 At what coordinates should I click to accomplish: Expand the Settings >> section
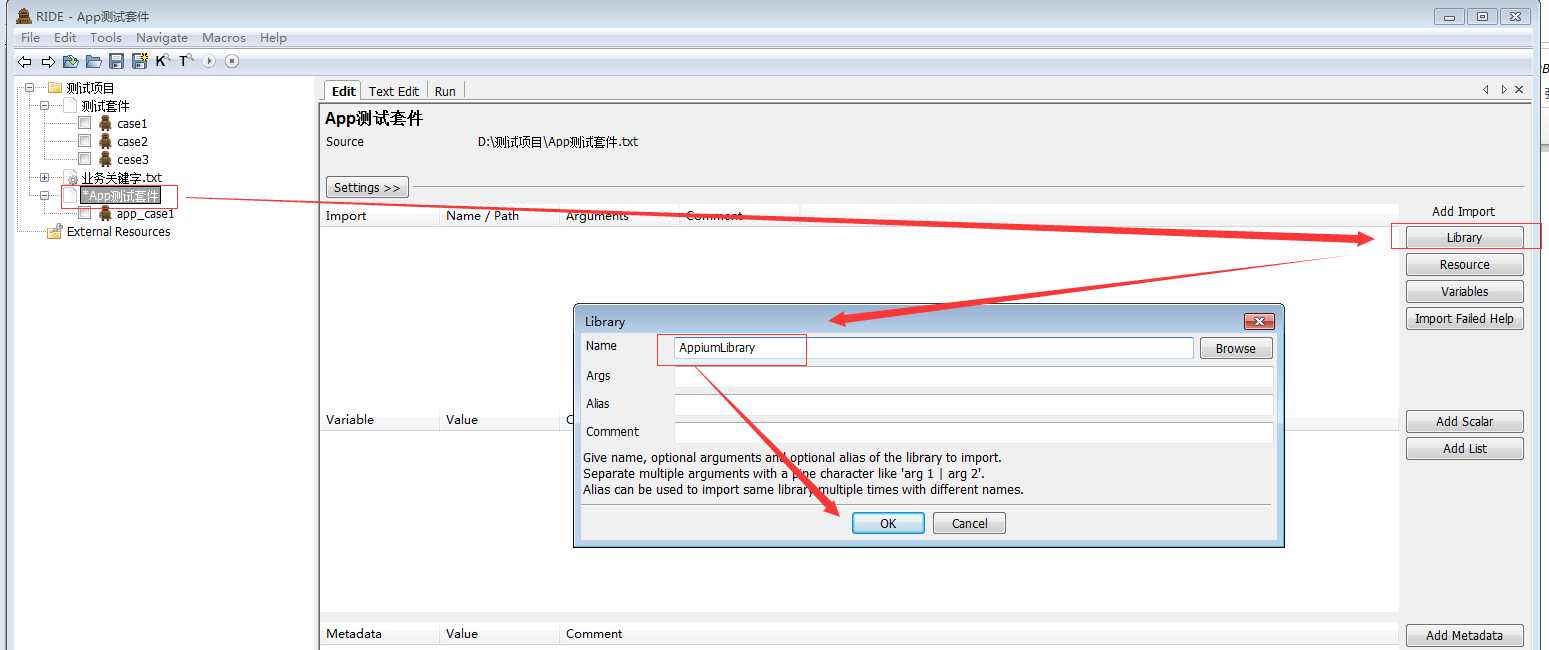coord(367,187)
